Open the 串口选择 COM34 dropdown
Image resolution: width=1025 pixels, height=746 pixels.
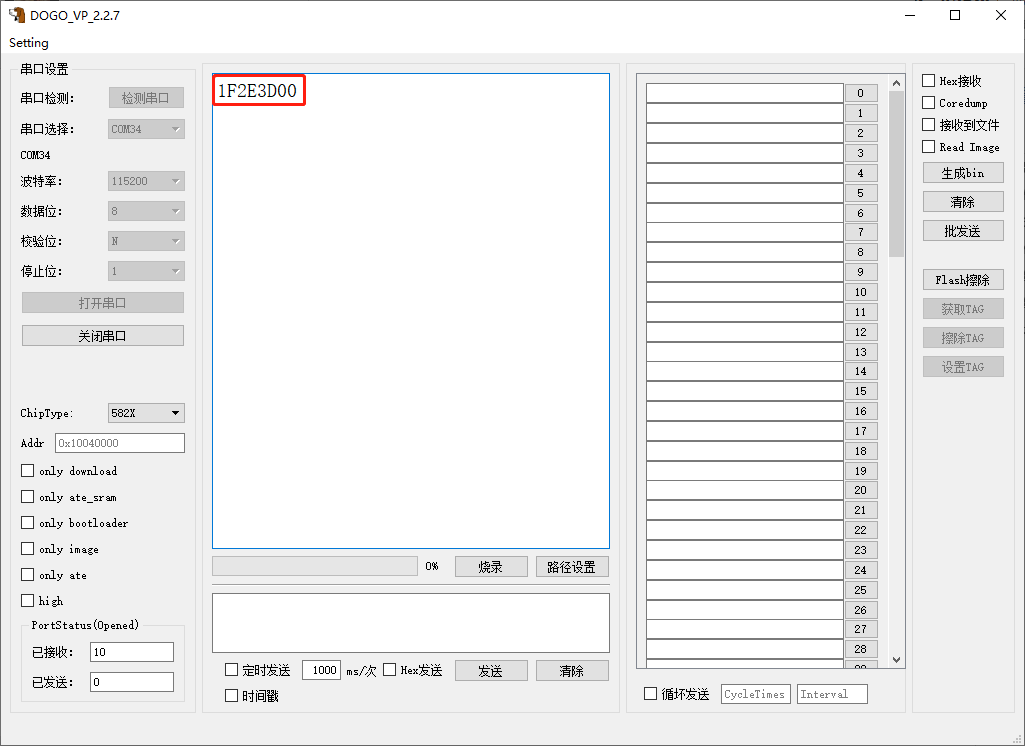[x=146, y=129]
